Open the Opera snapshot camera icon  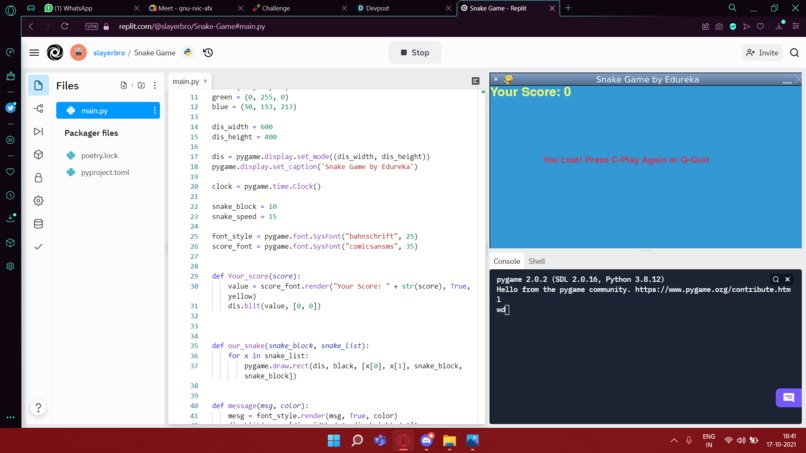719,26
